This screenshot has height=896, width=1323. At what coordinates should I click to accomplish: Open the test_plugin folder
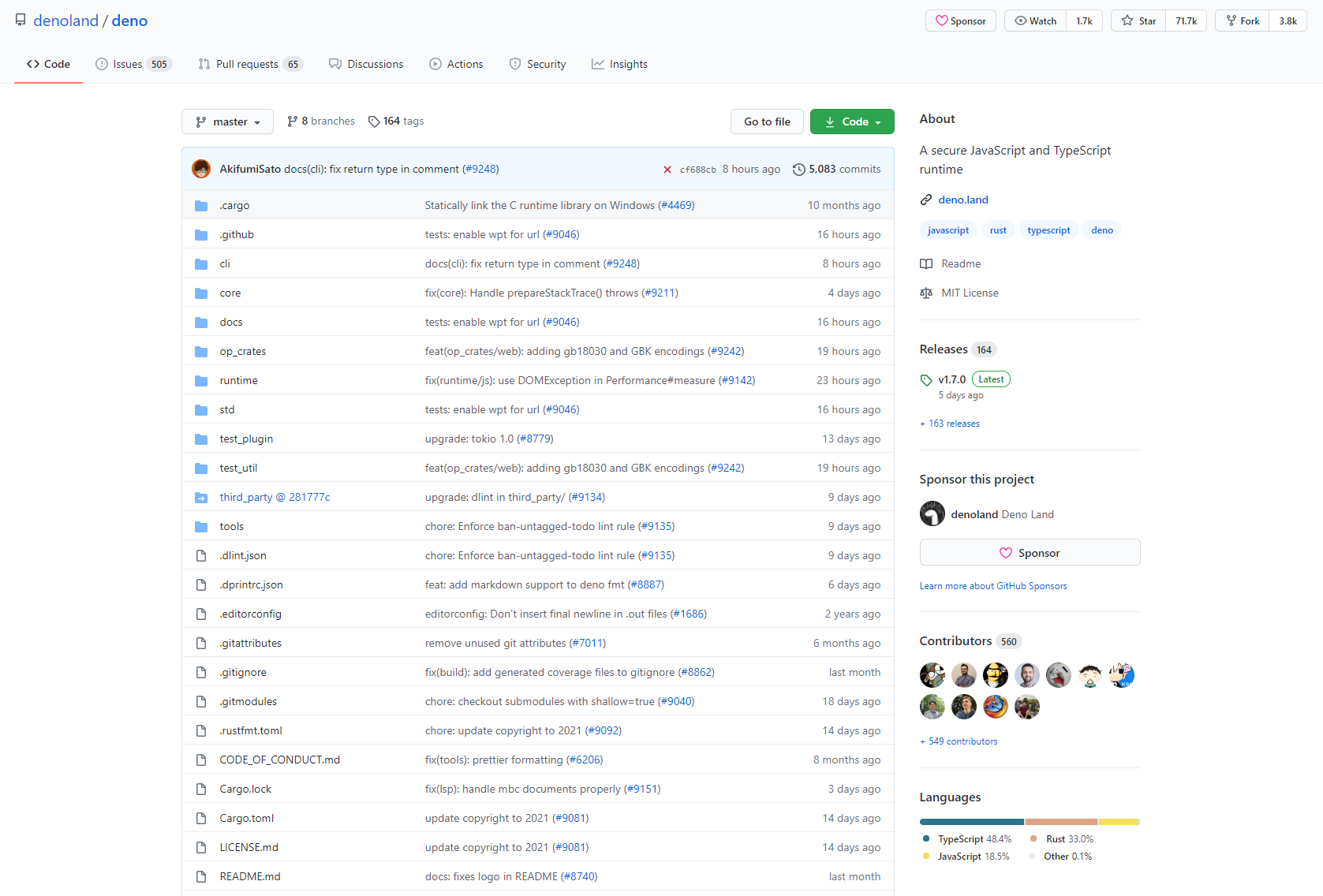246,439
